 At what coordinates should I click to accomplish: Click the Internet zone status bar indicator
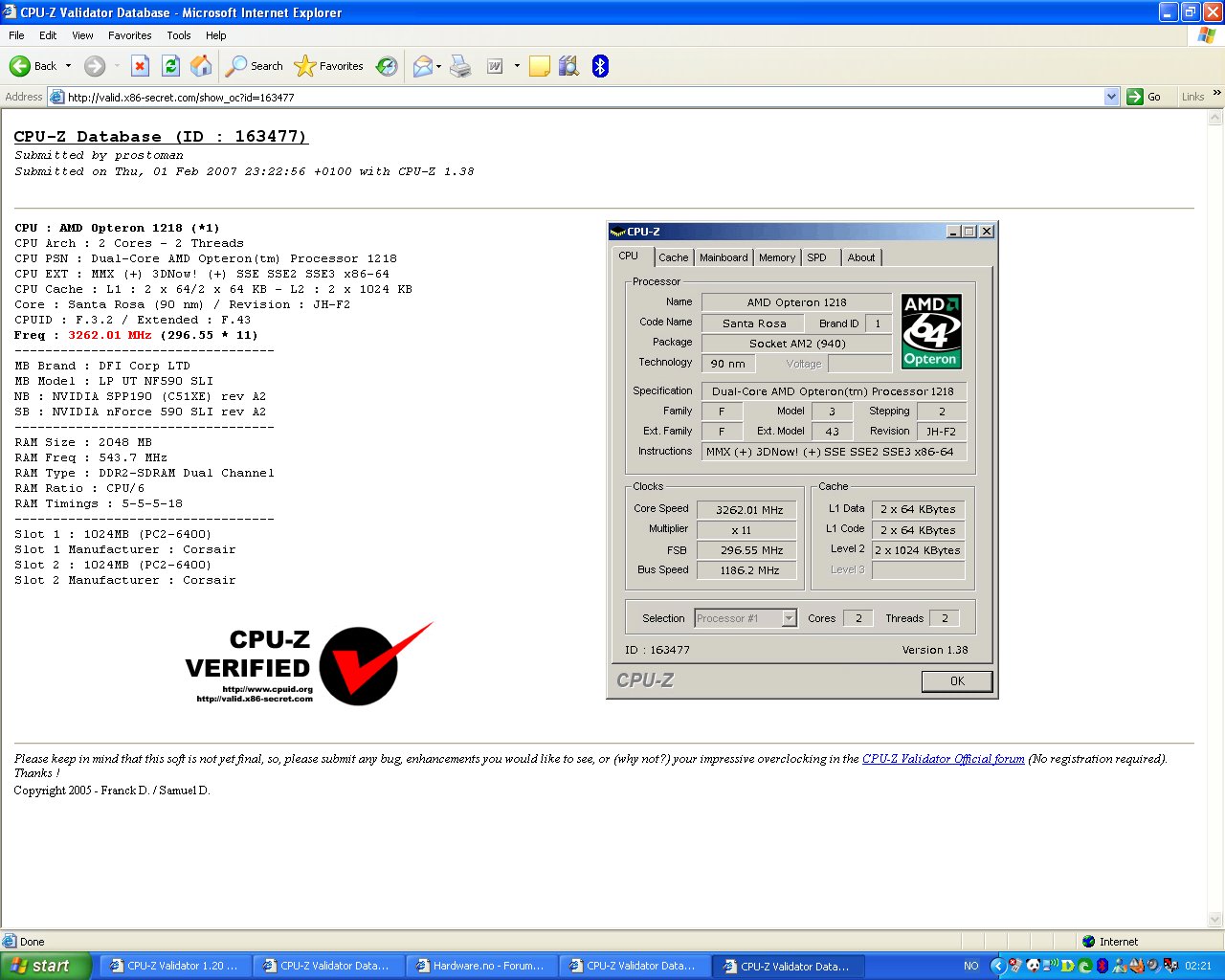(x=1110, y=942)
